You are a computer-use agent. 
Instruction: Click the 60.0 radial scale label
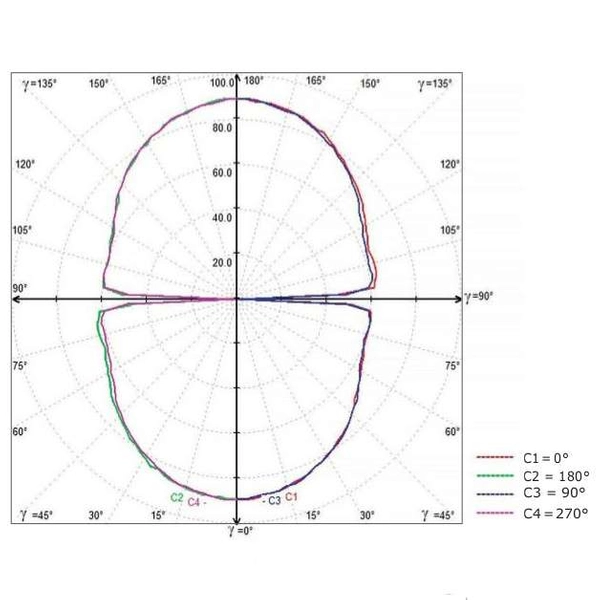[222, 172]
